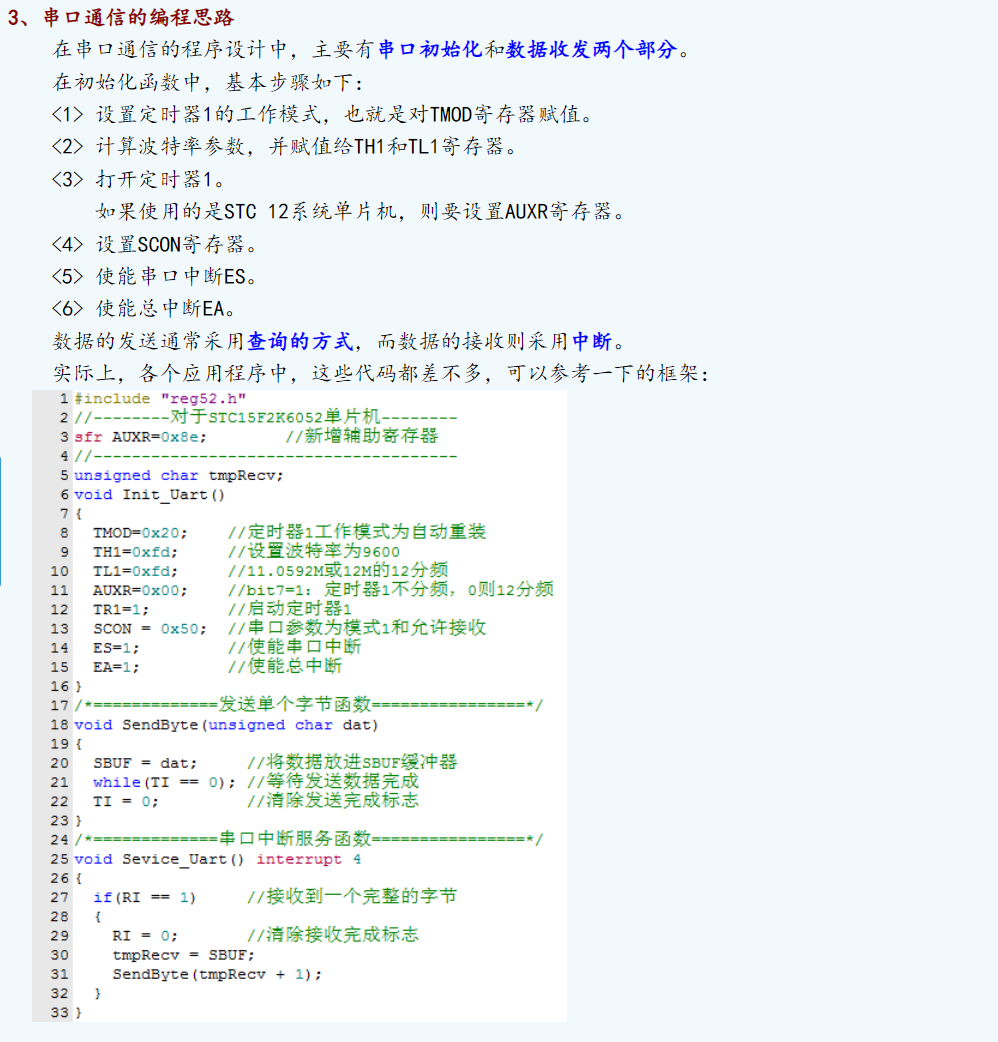Click the blue text '数据收发两个部分'

pyautogui.click(x=591, y=49)
